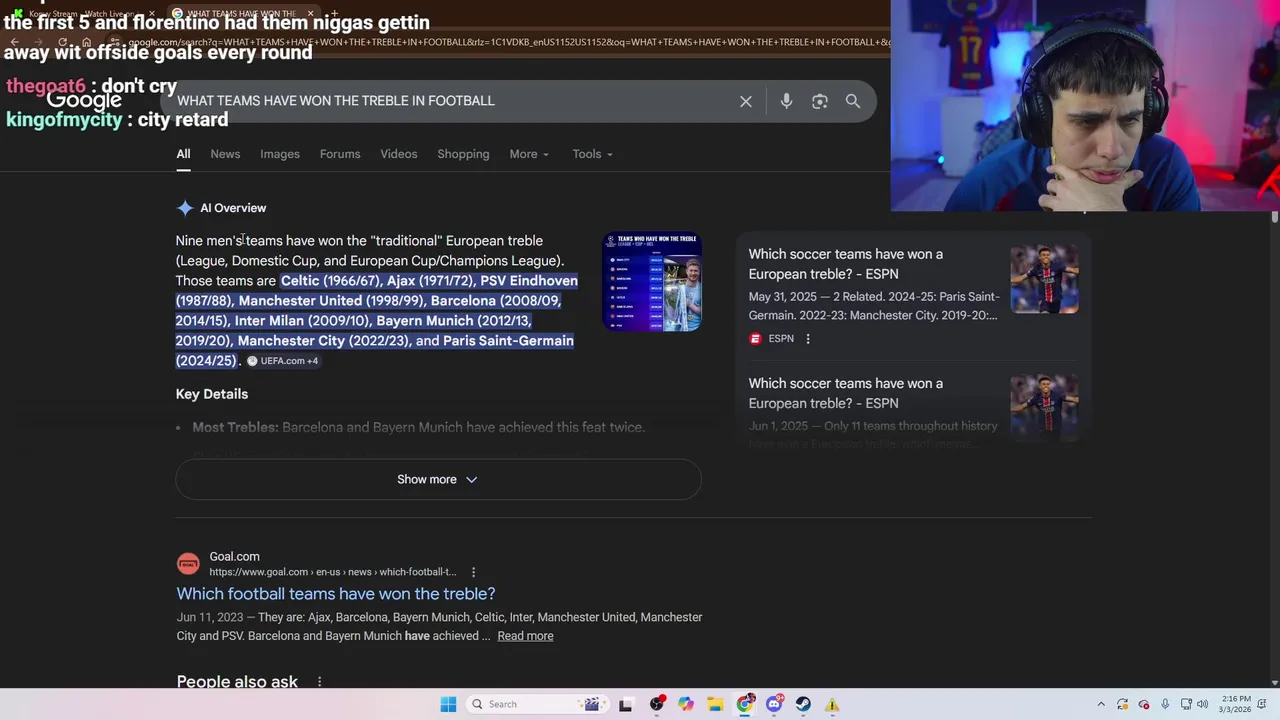Switch to the Videos tab

(x=399, y=154)
